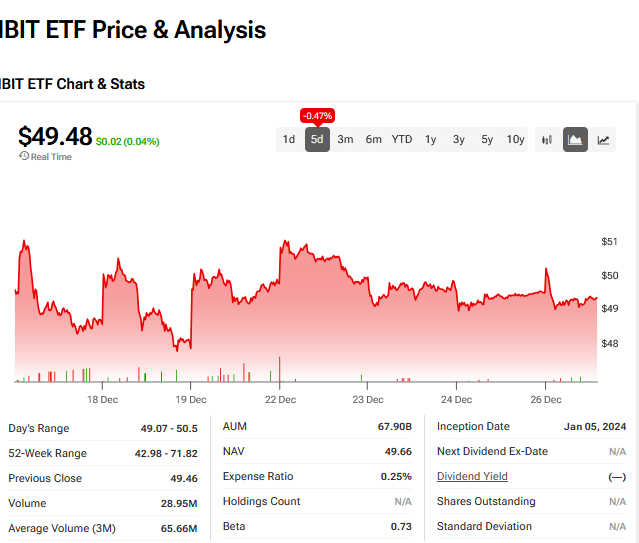Click the Real Time clock icon
The height and width of the screenshot is (543, 639).
click(x=23, y=156)
